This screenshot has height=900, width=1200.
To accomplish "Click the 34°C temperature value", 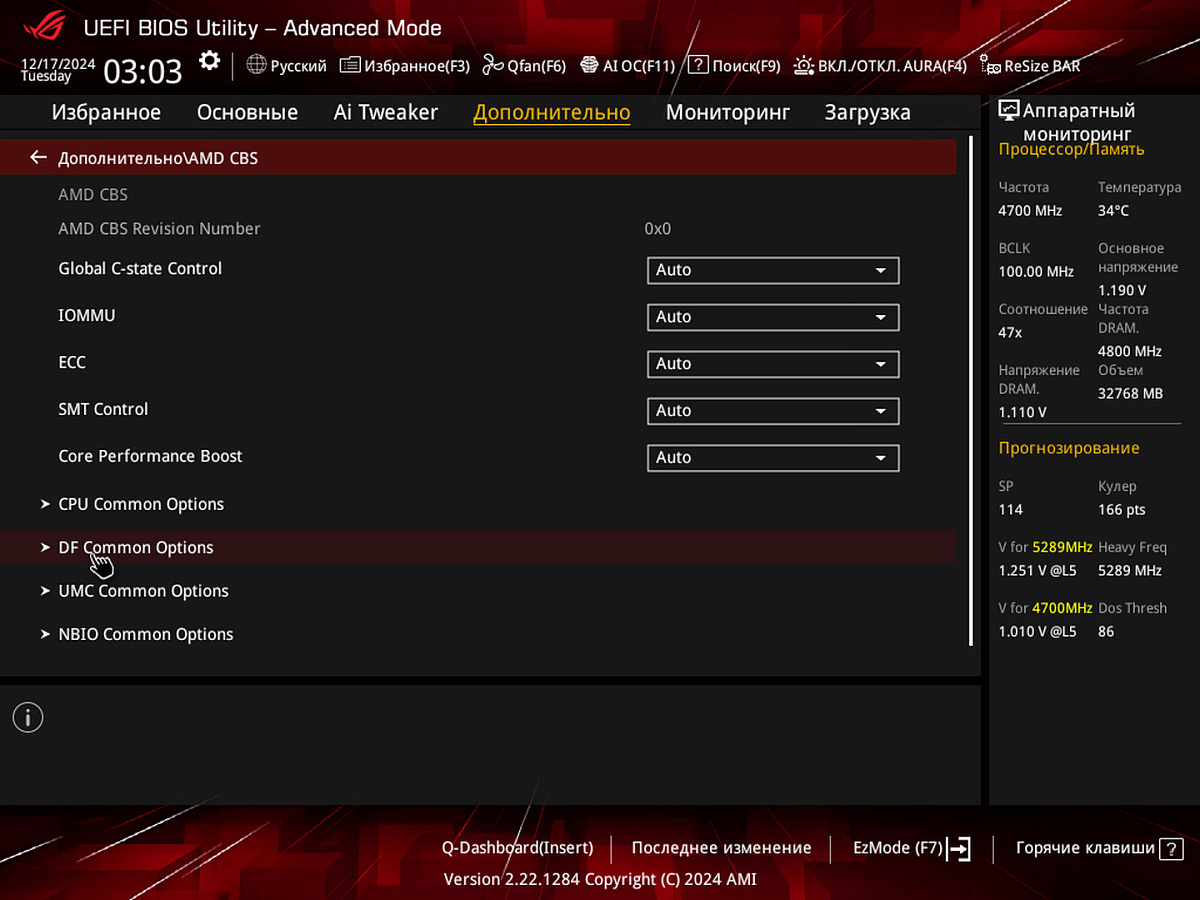I will tap(1113, 211).
